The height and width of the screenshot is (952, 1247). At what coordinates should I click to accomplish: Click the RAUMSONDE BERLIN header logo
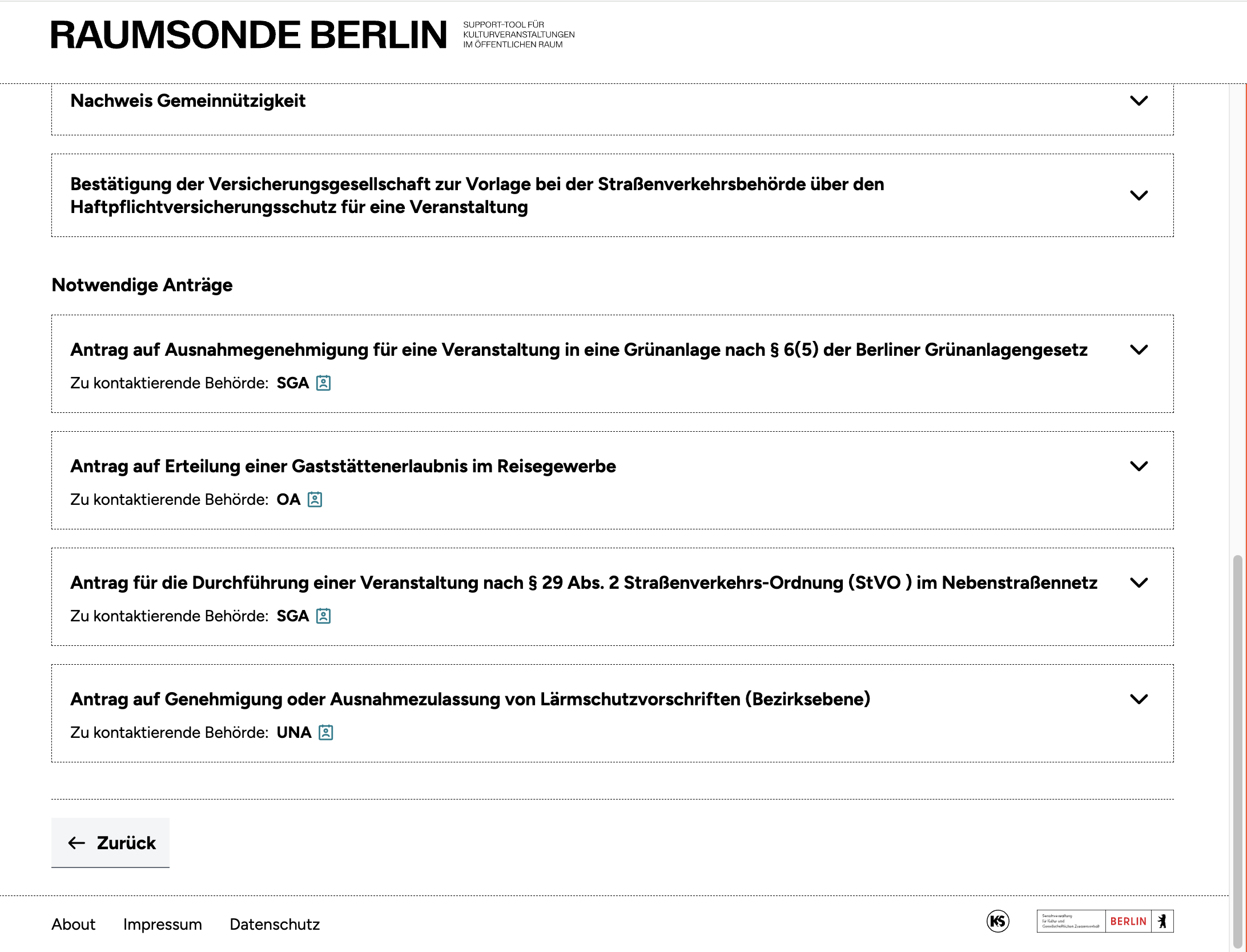click(249, 35)
